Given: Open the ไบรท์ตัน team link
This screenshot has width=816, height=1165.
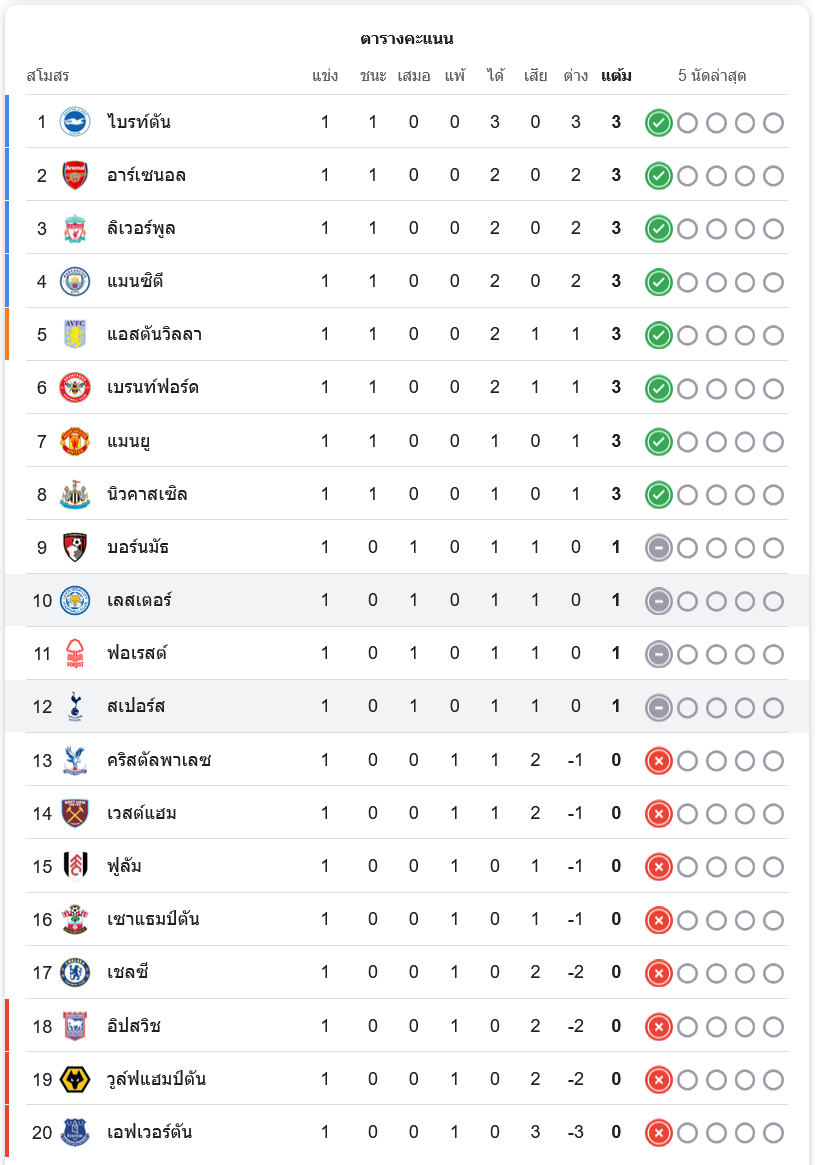Looking at the screenshot, I should 139,122.
